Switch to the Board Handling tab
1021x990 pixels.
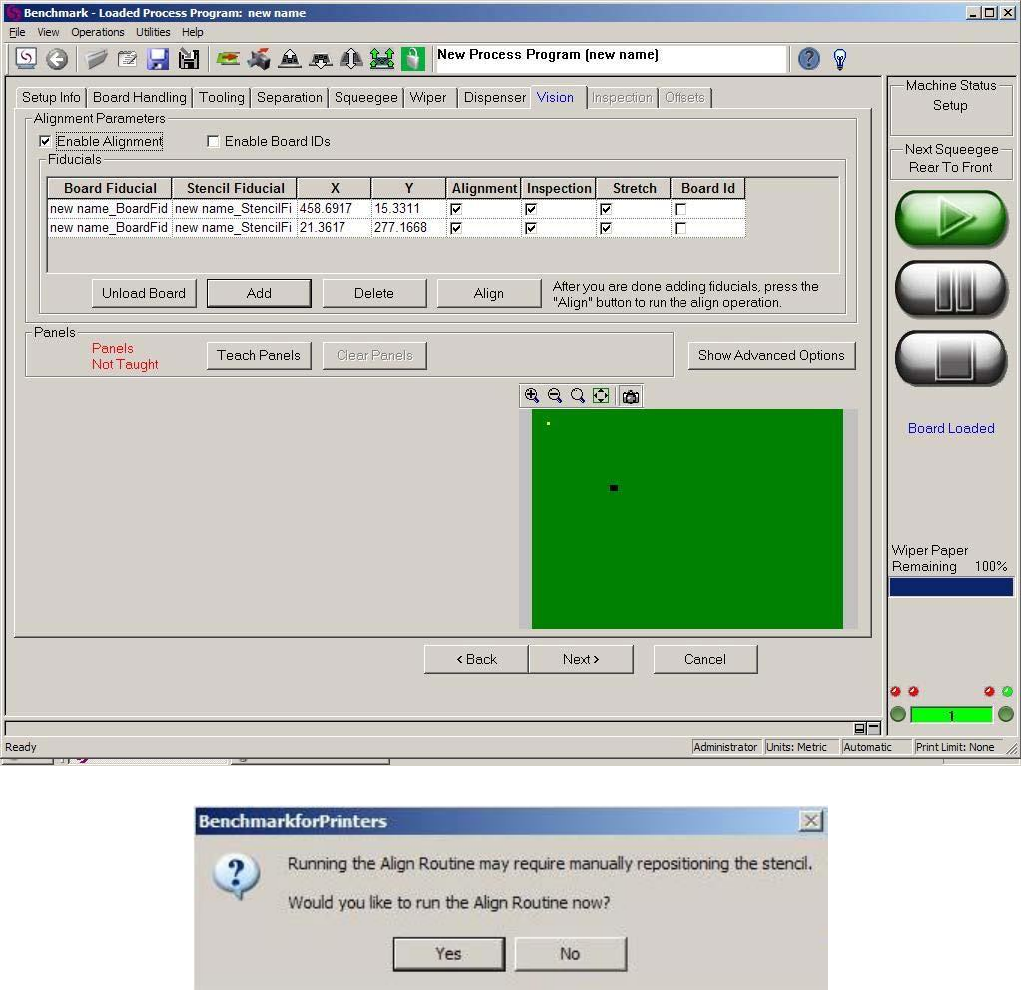point(139,98)
